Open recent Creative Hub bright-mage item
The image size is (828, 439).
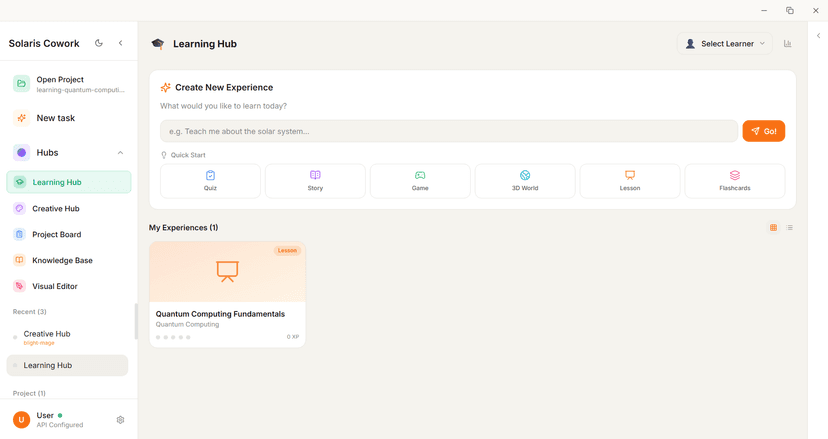(67, 337)
